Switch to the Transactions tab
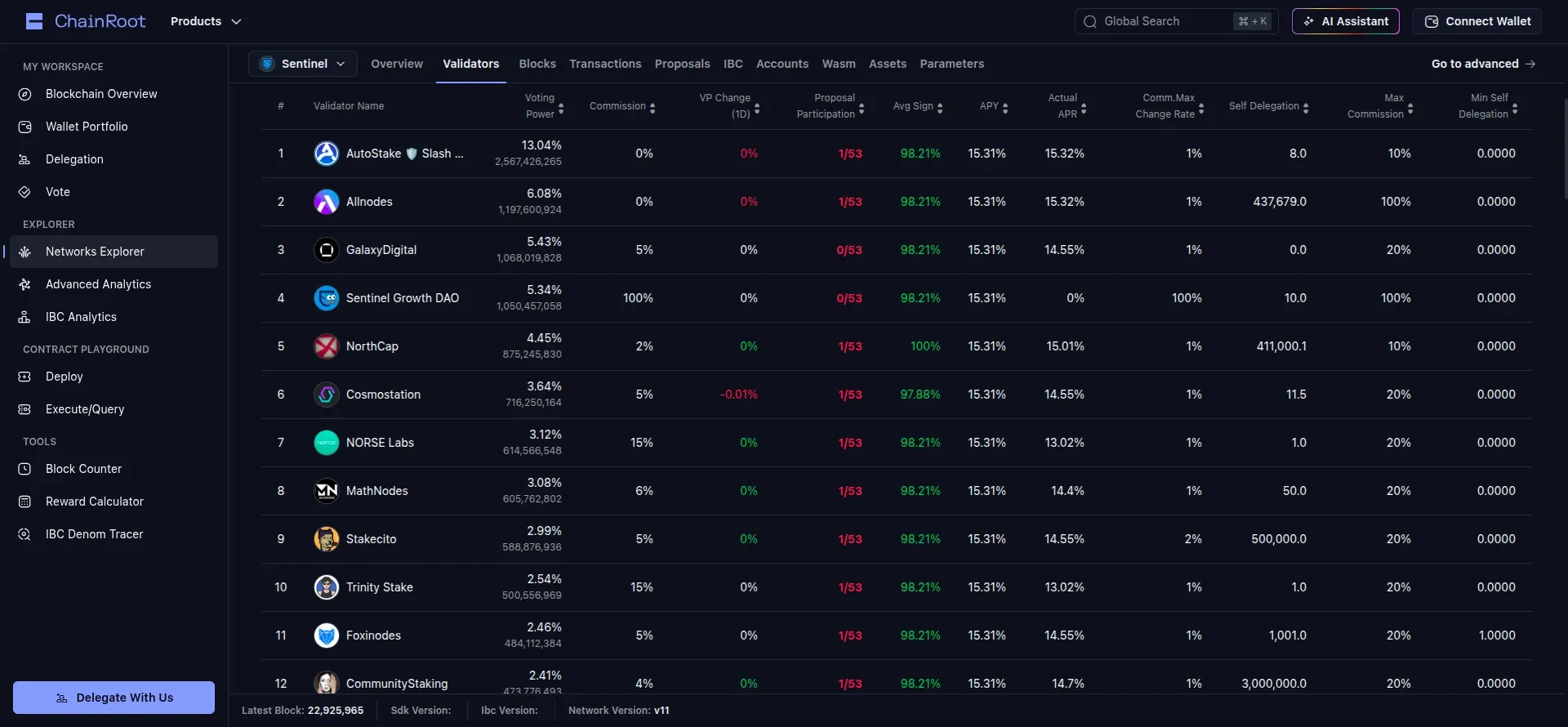This screenshot has width=1568, height=727. (605, 64)
